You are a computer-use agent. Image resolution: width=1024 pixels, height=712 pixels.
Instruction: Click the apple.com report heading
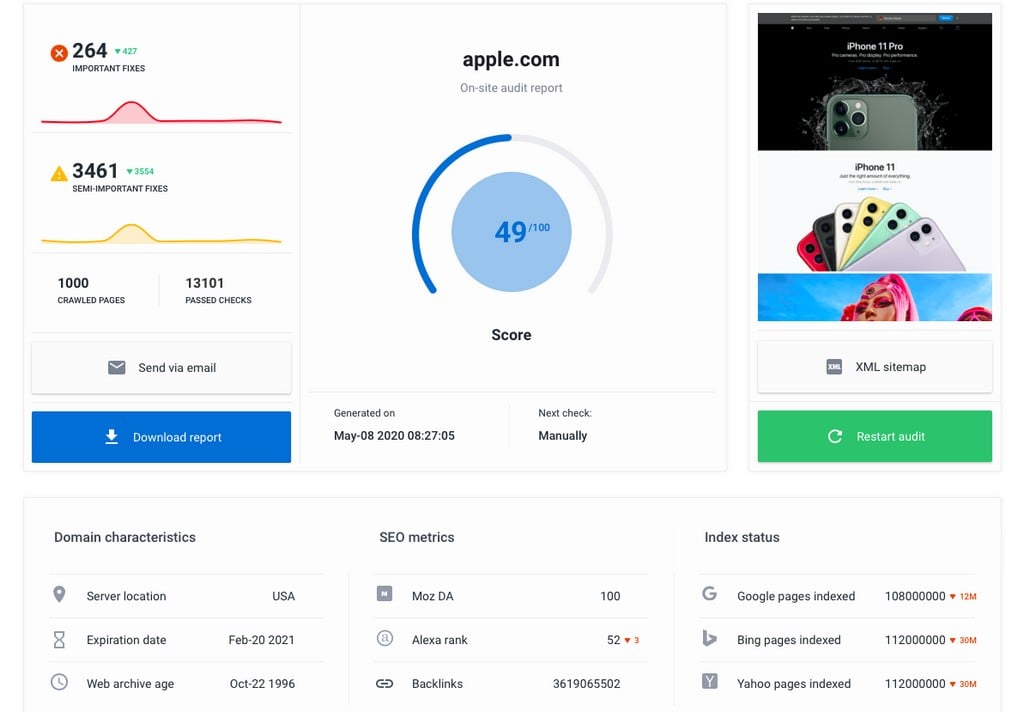[x=511, y=59]
